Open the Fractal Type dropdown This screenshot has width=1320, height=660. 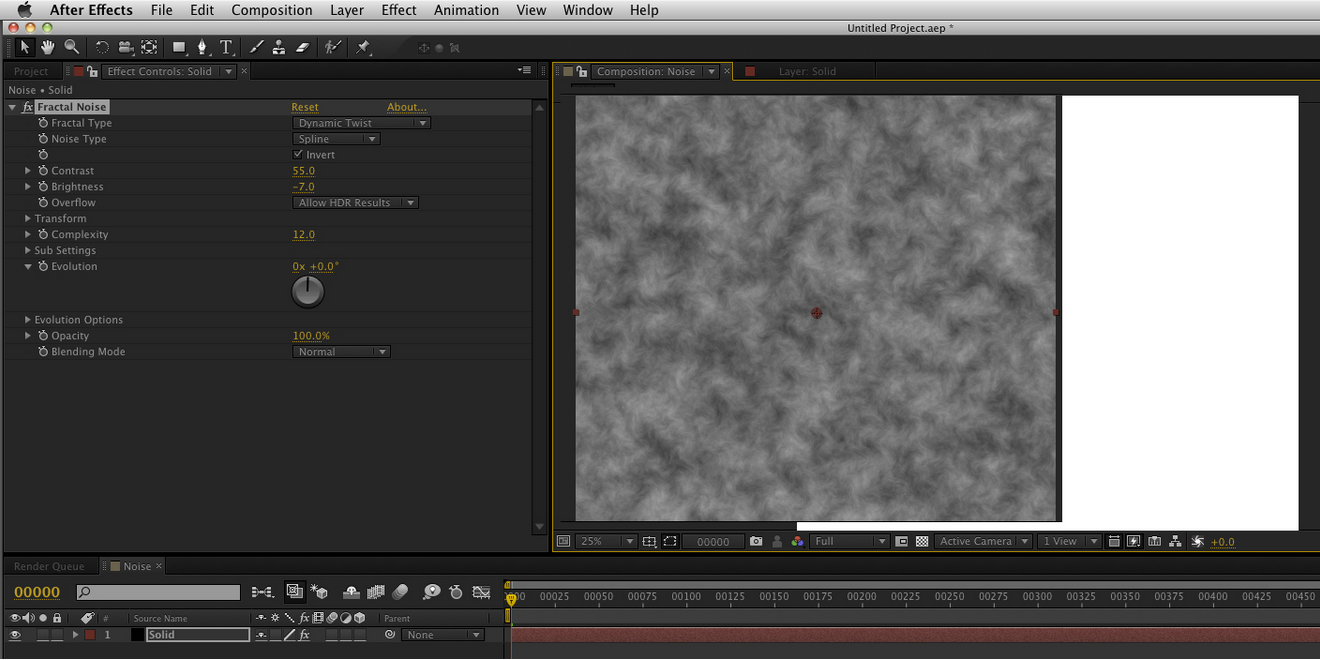coord(361,123)
